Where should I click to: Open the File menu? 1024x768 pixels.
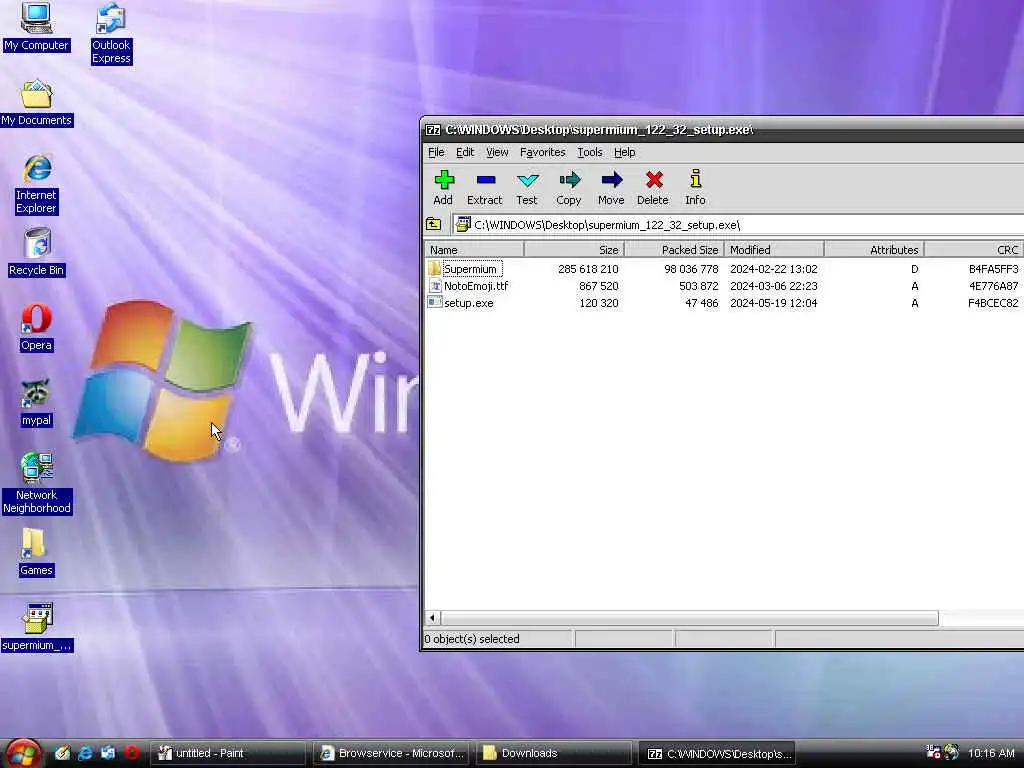pyautogui.click(x=436, y=152)
